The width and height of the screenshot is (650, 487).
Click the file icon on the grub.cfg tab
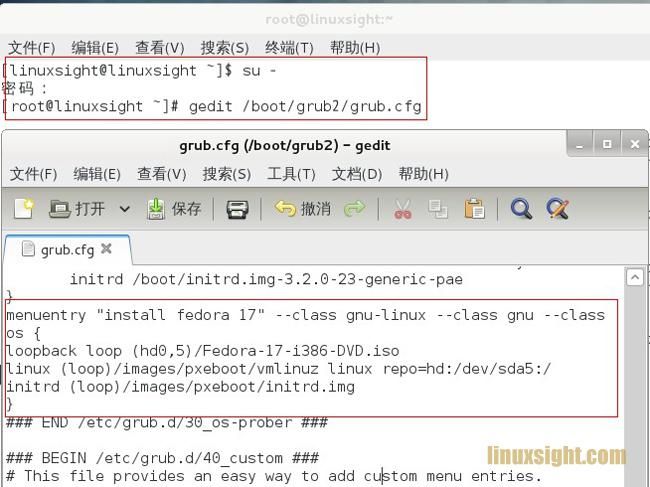pos(28,249)
